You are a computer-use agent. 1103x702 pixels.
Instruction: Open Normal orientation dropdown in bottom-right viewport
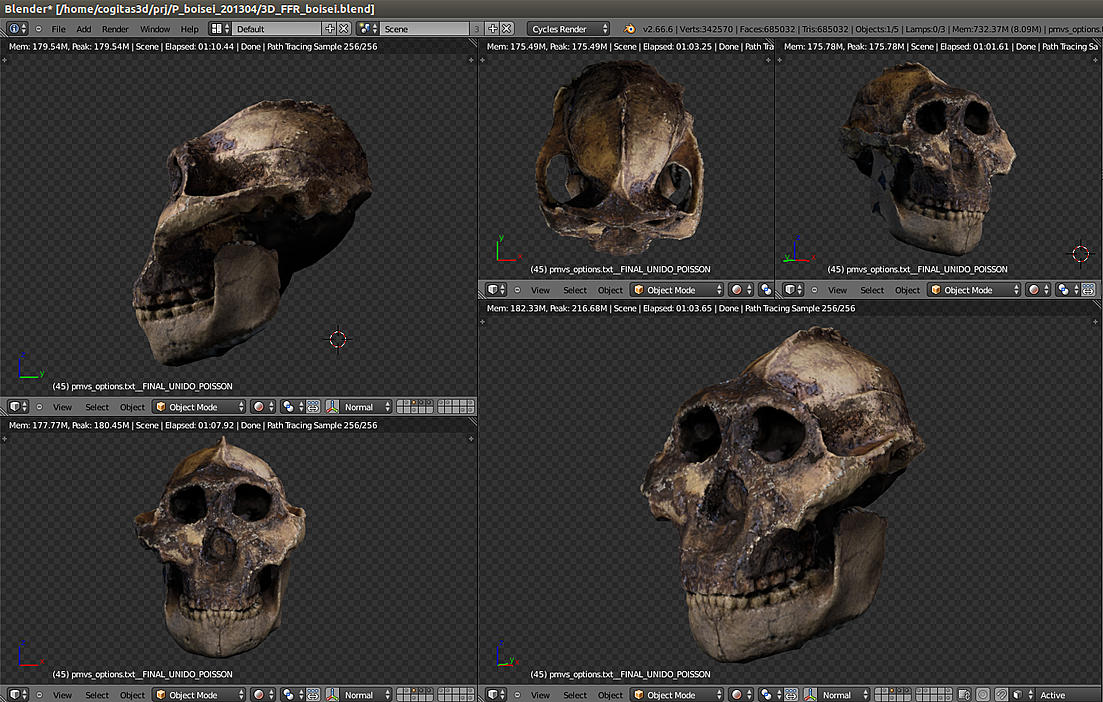842,695
